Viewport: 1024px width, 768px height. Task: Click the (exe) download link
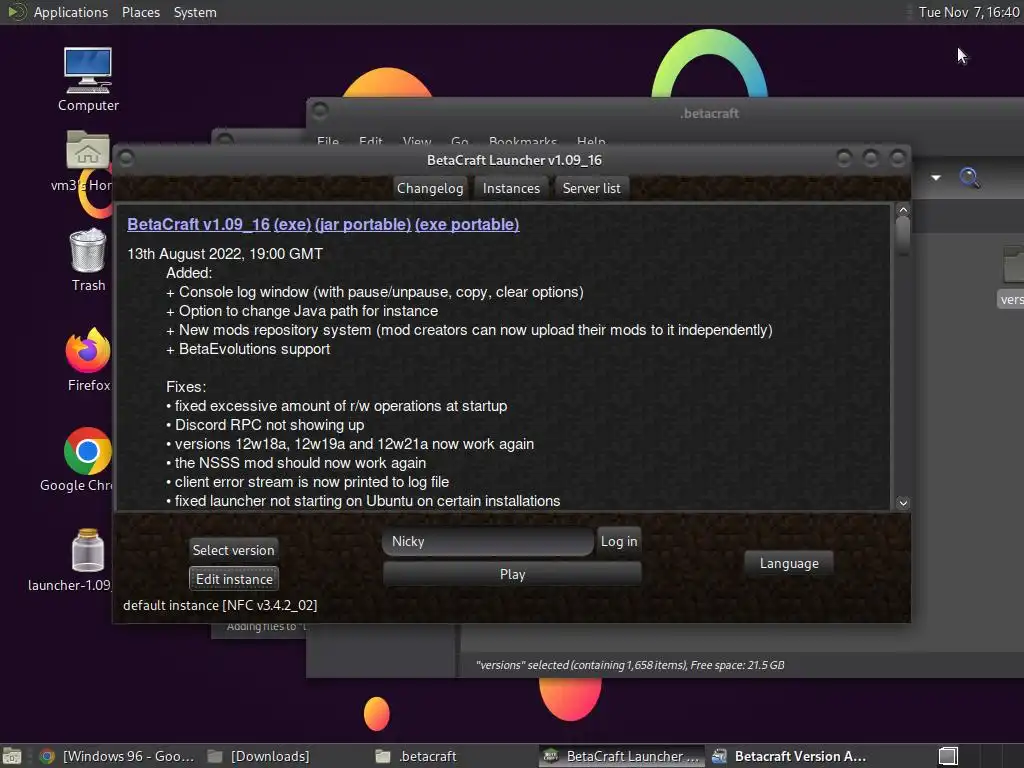293,225
